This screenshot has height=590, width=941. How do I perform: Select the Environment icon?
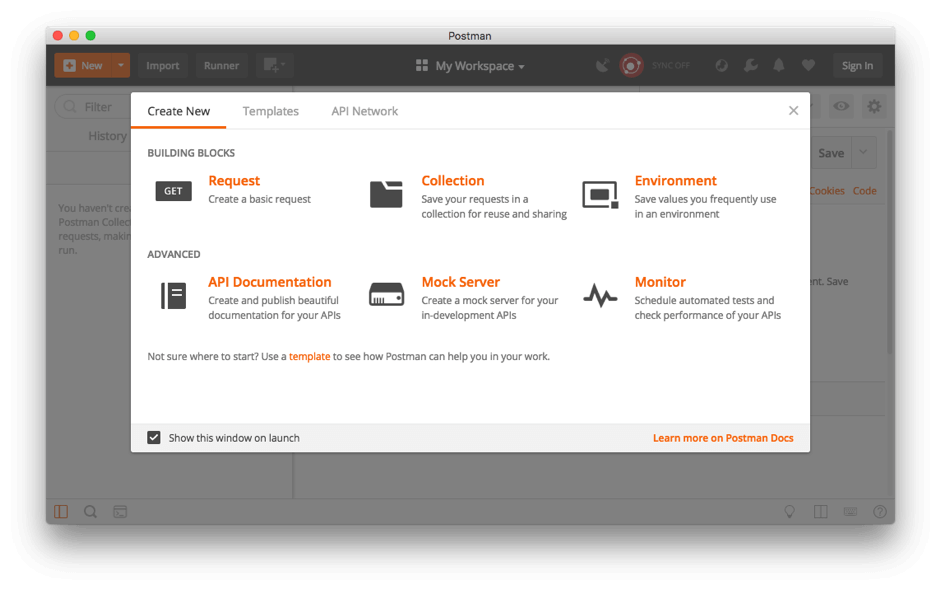click(x=600, y=193)
